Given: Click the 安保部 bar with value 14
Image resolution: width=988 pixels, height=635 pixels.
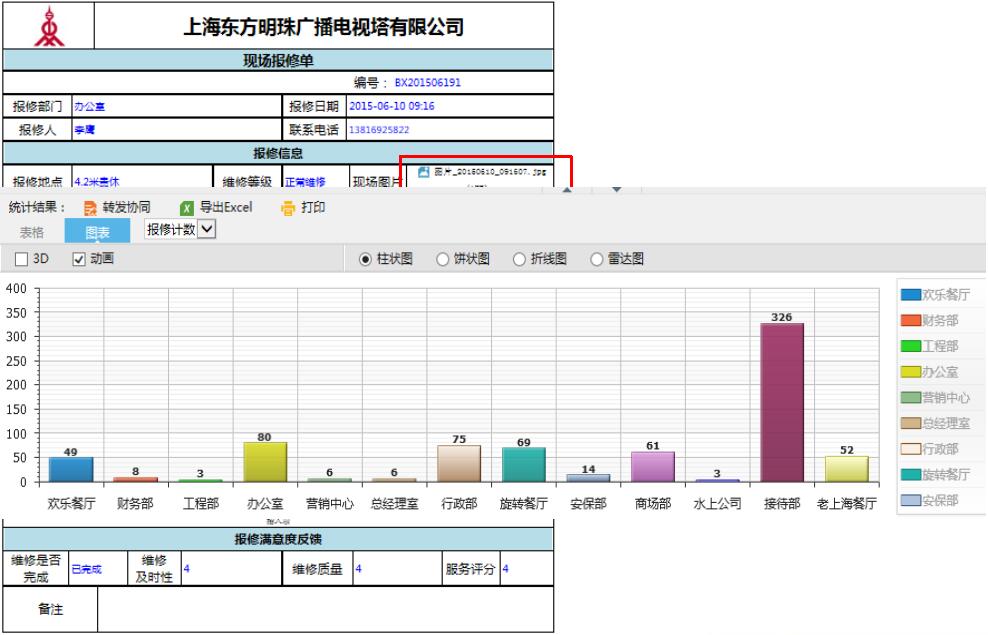Looking at the screenshot, I should click(x=589, y=479).
